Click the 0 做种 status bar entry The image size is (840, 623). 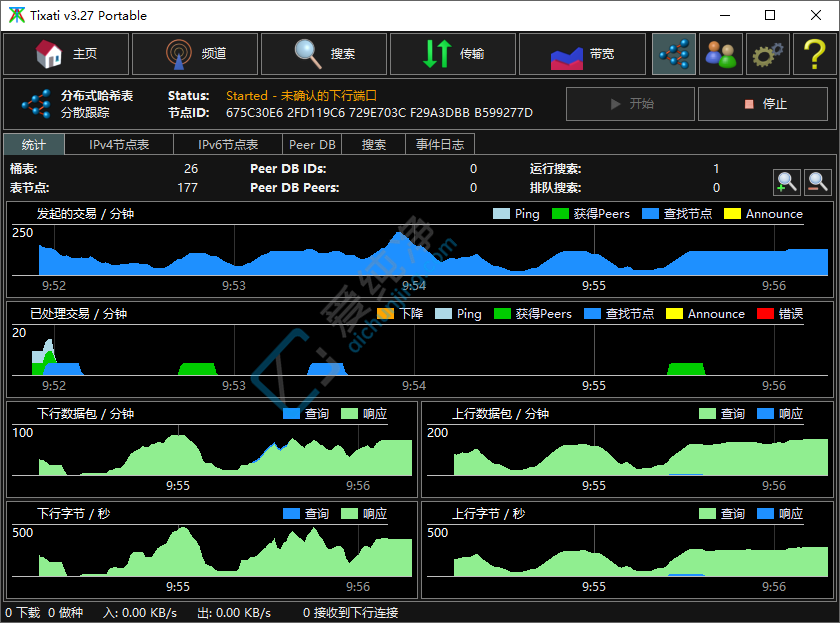[65, 612]
